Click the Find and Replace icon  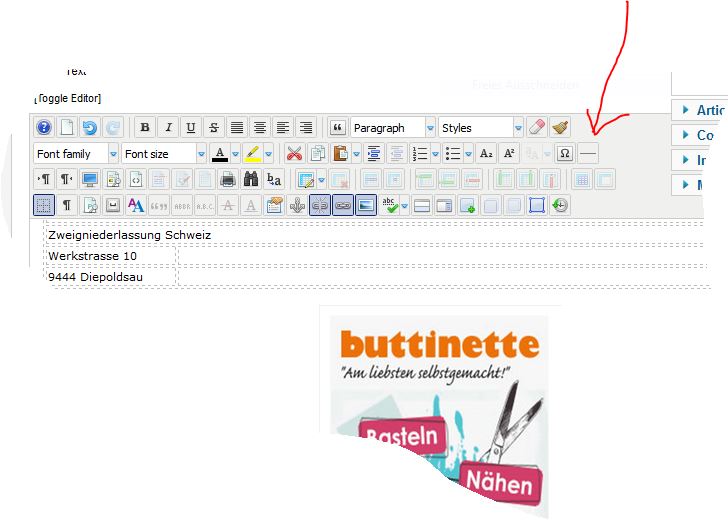(x=273, y=179)
